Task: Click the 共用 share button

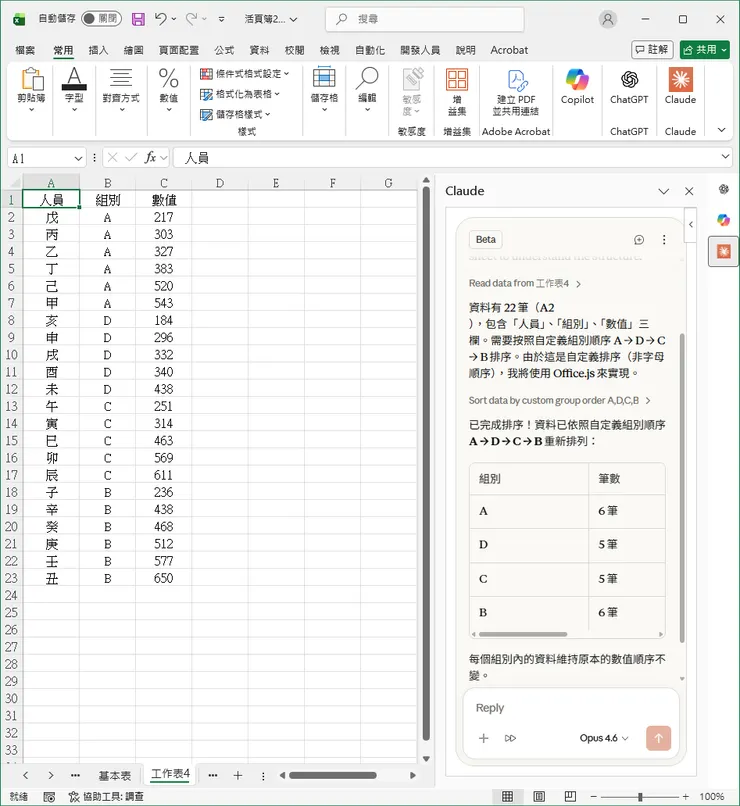Action: click(x=704, y=50)
